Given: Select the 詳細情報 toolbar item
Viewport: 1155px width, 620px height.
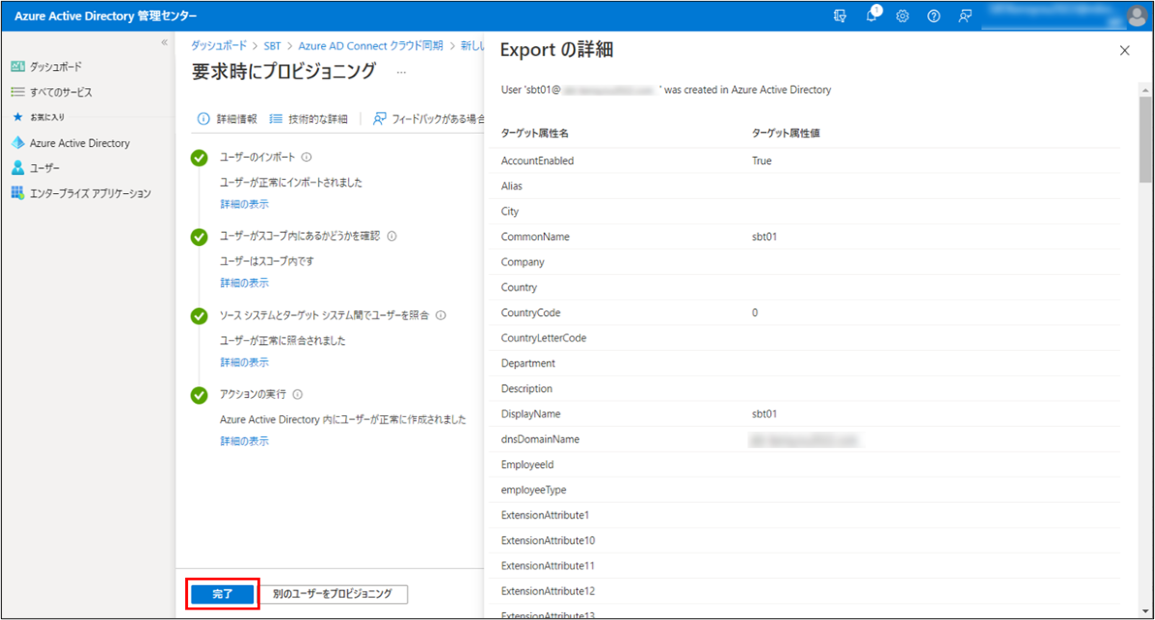Looking at the screenshot, I should point(227,119).
